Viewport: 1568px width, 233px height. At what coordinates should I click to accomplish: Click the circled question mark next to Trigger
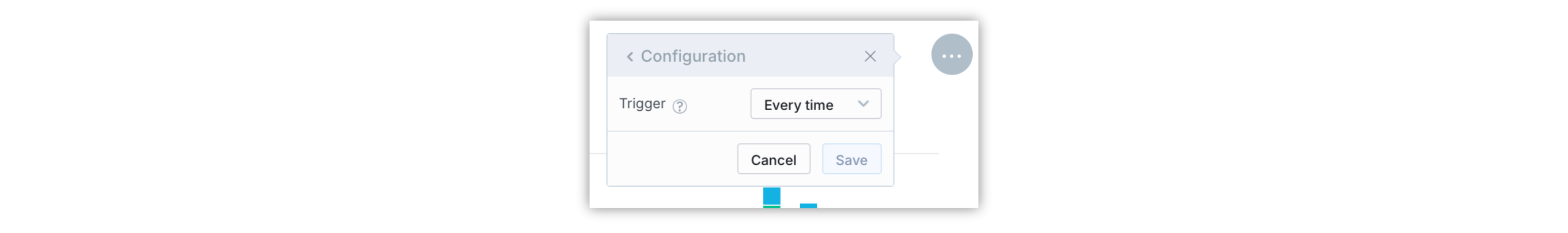680,107
